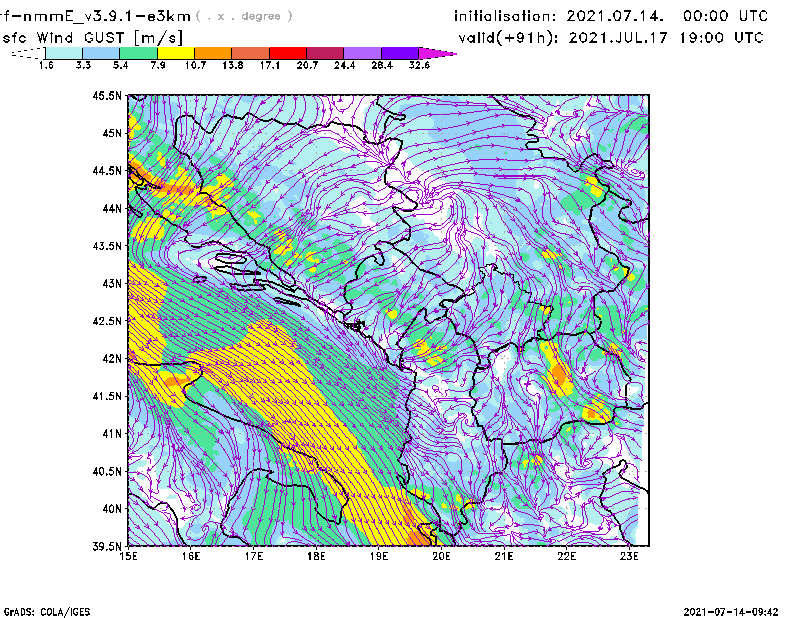Click the 20E longitude axis label
The image size is (800, 618).
click(x=441, y=556)
